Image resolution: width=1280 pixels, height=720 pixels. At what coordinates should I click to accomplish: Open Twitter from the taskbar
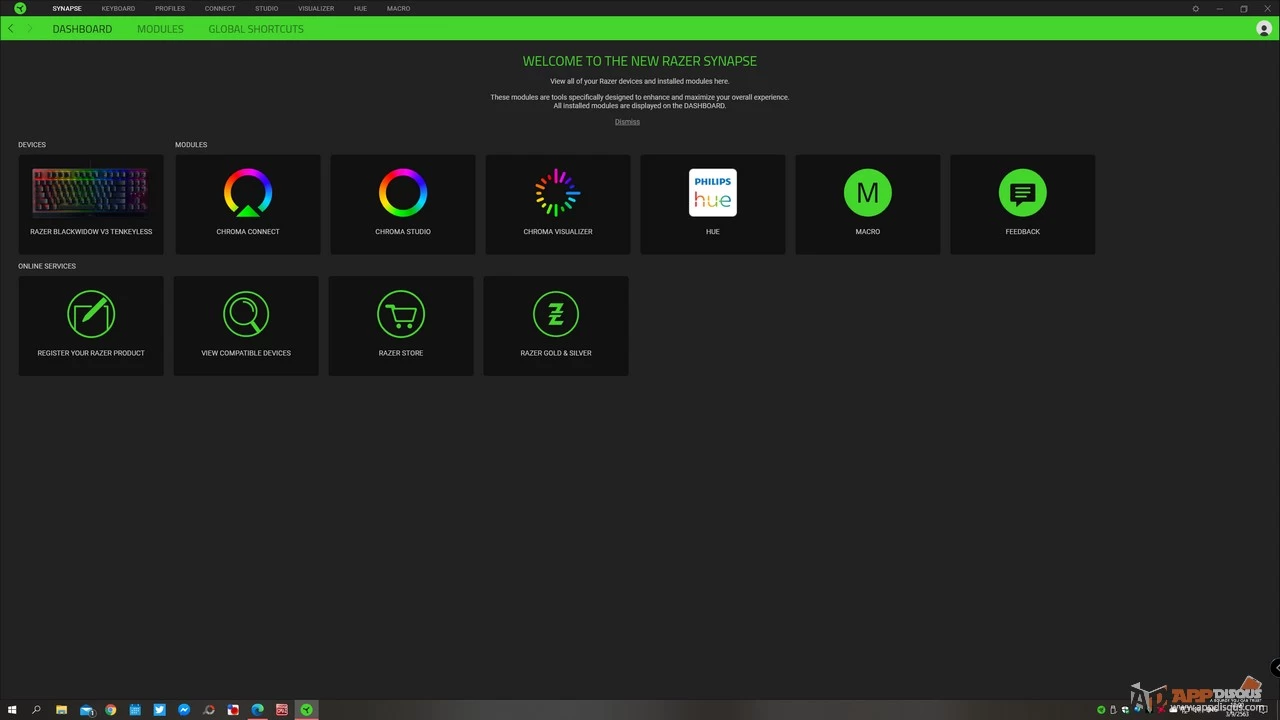pos(159,710)
